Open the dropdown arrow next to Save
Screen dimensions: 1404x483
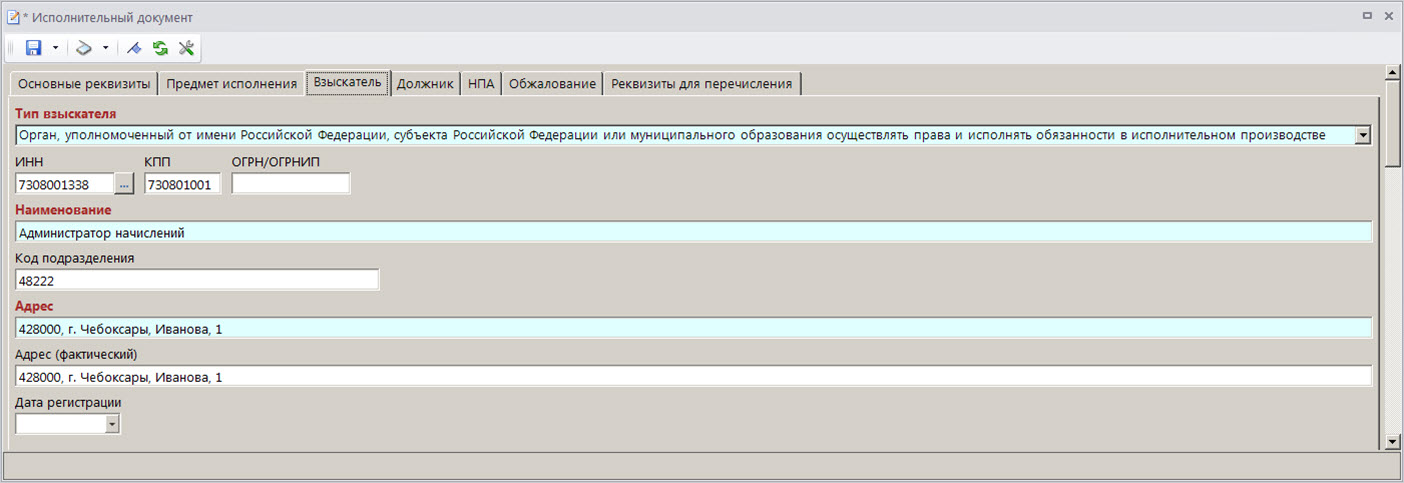point(55,48)
